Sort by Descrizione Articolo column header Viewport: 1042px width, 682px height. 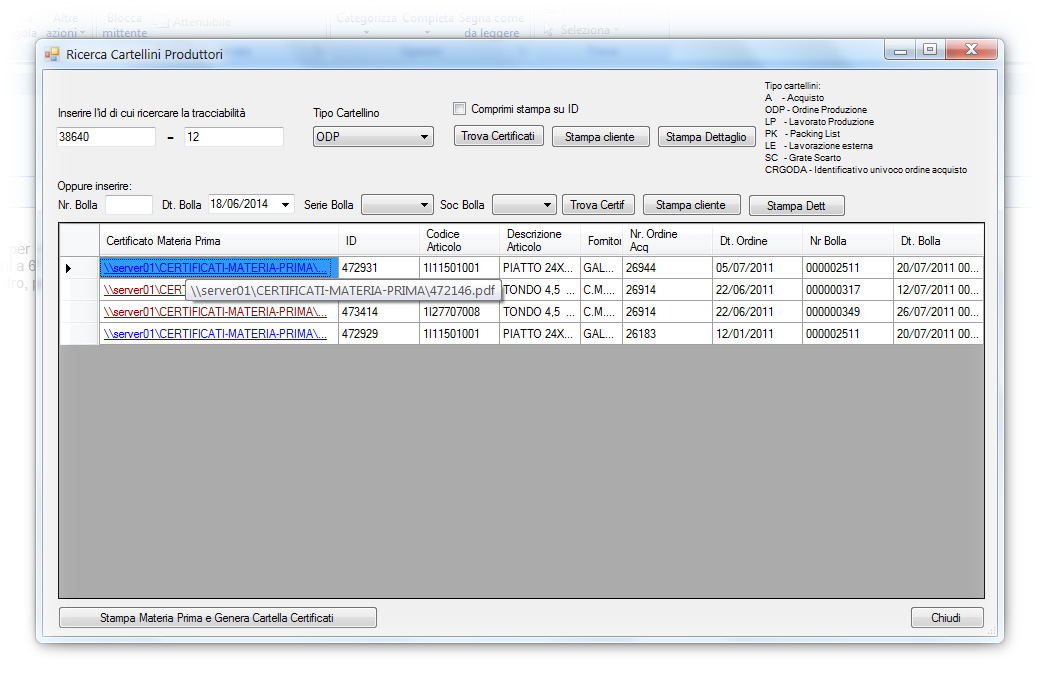tap(540, 241)
